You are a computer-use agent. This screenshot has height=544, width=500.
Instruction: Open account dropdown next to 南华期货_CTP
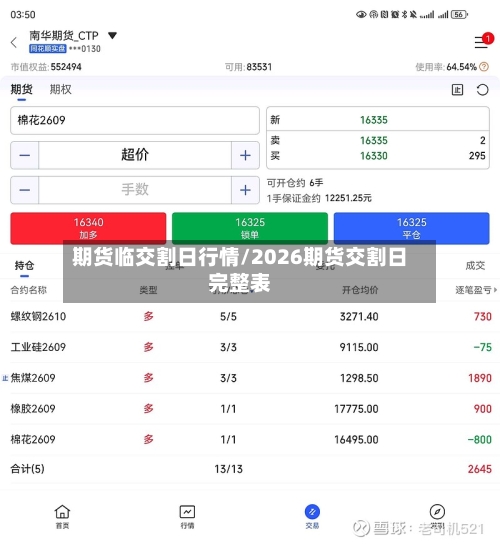112,35
